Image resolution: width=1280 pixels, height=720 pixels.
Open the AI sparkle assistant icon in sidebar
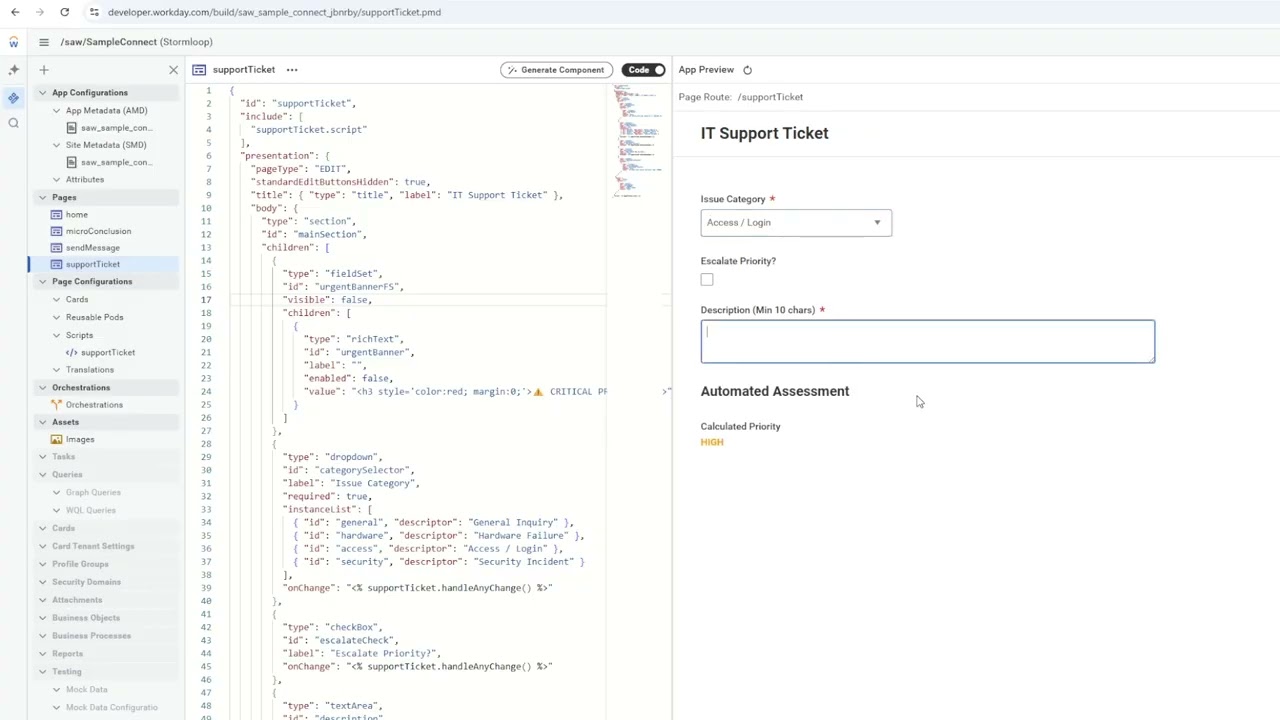click(x=13, y=70)
